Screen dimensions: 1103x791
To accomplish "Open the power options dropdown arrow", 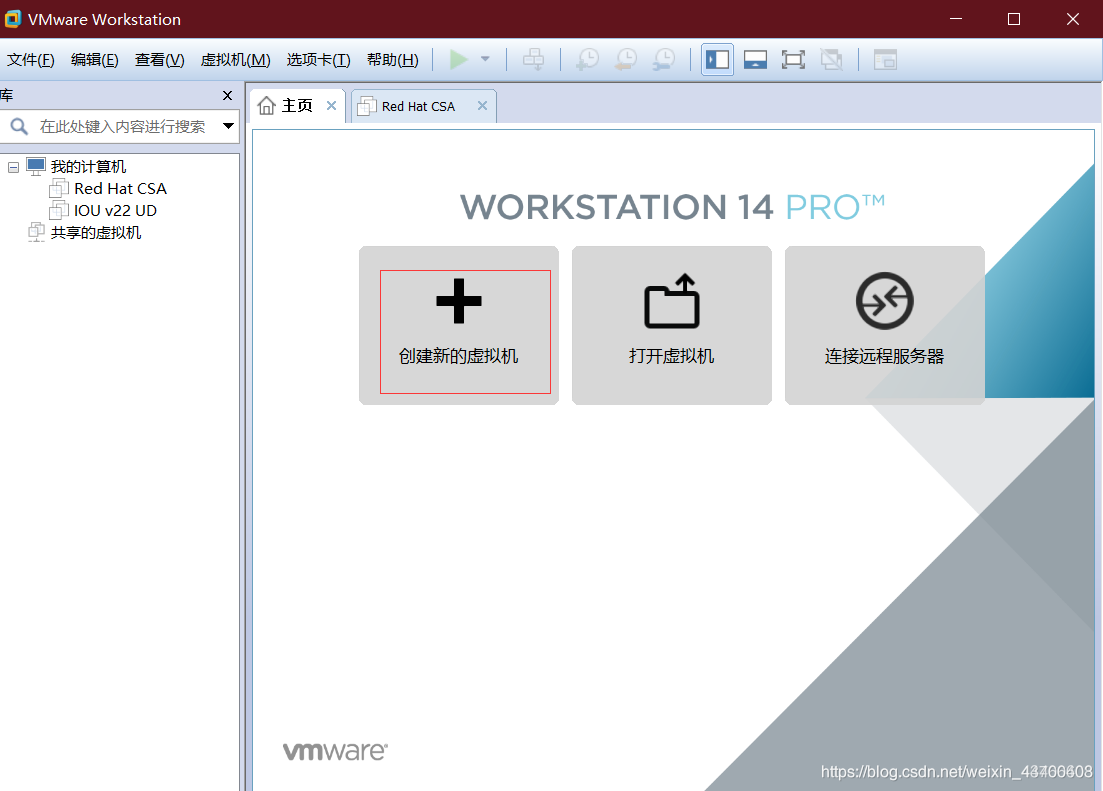I will [485, 60].
